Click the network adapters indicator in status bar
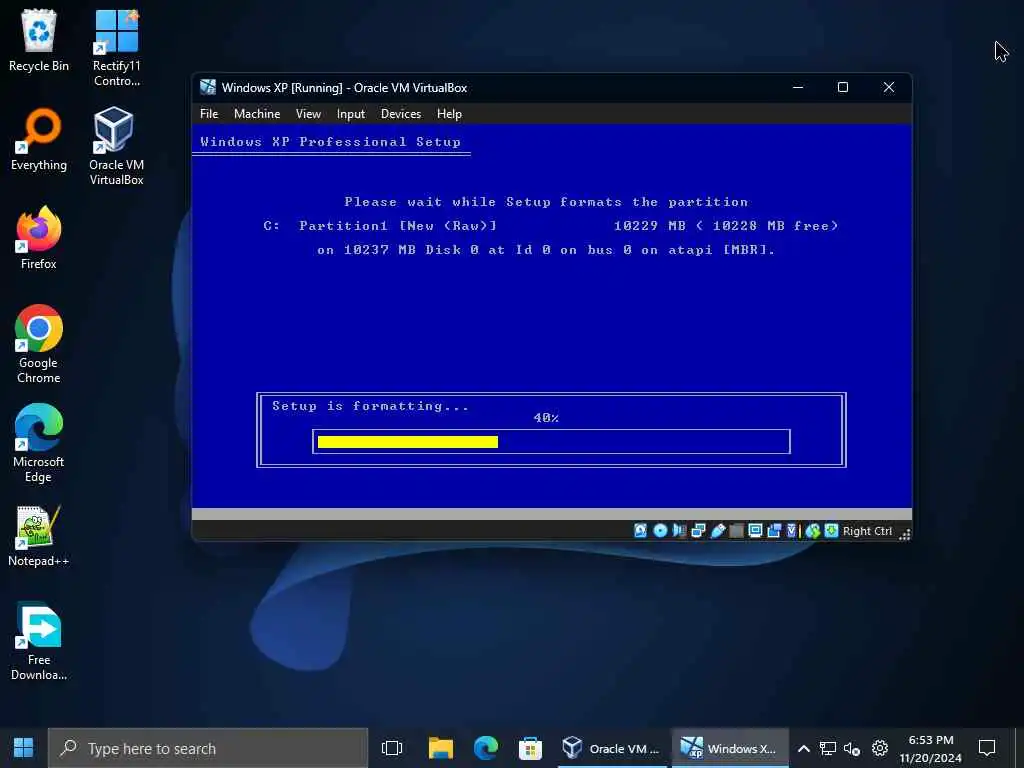 click(x=698, y=531)
